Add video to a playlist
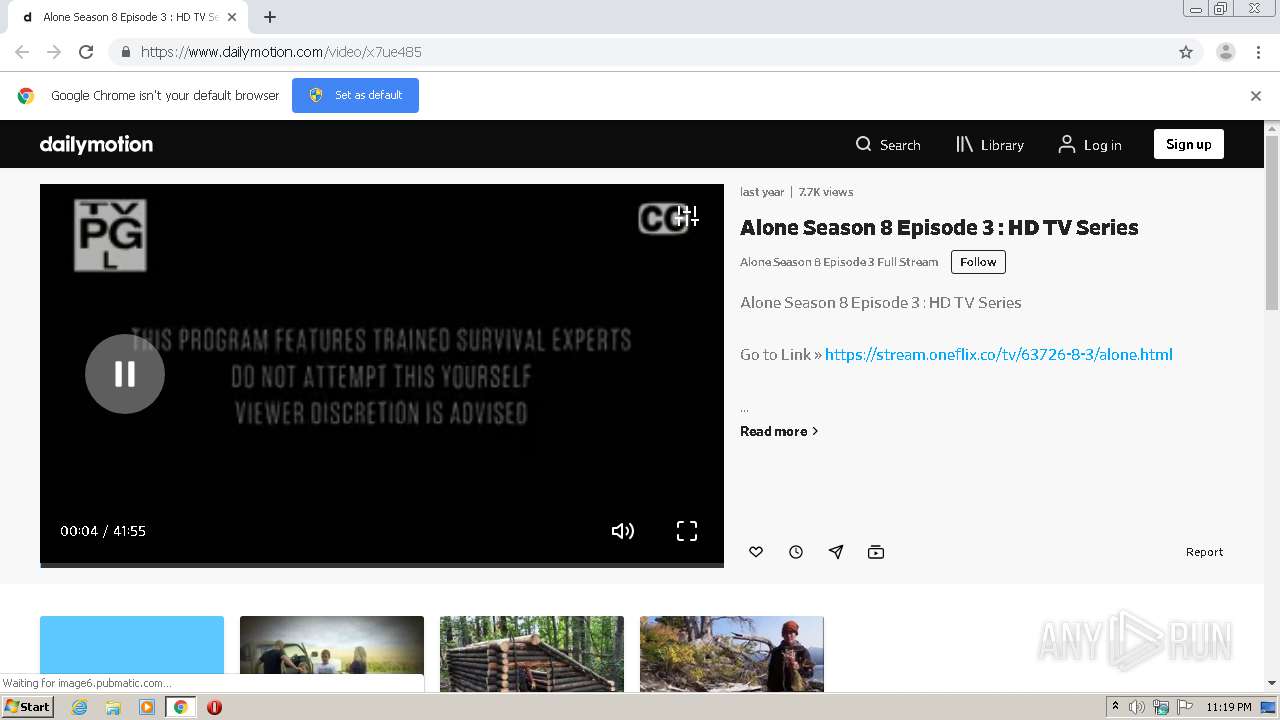This screenshot has width=1280, height=720. (876, 552)
